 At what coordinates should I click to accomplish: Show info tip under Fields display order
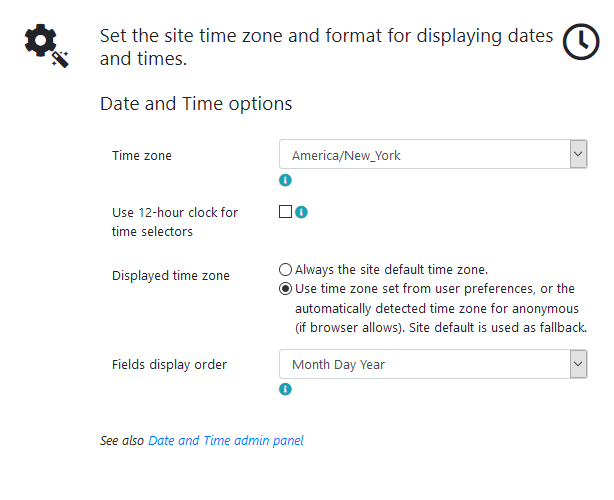[x=285, y=389]
